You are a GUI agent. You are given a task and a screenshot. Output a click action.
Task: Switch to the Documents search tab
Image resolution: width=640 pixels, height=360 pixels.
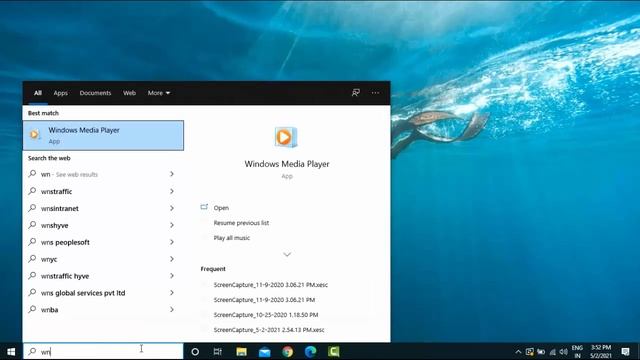click(95, 93)
